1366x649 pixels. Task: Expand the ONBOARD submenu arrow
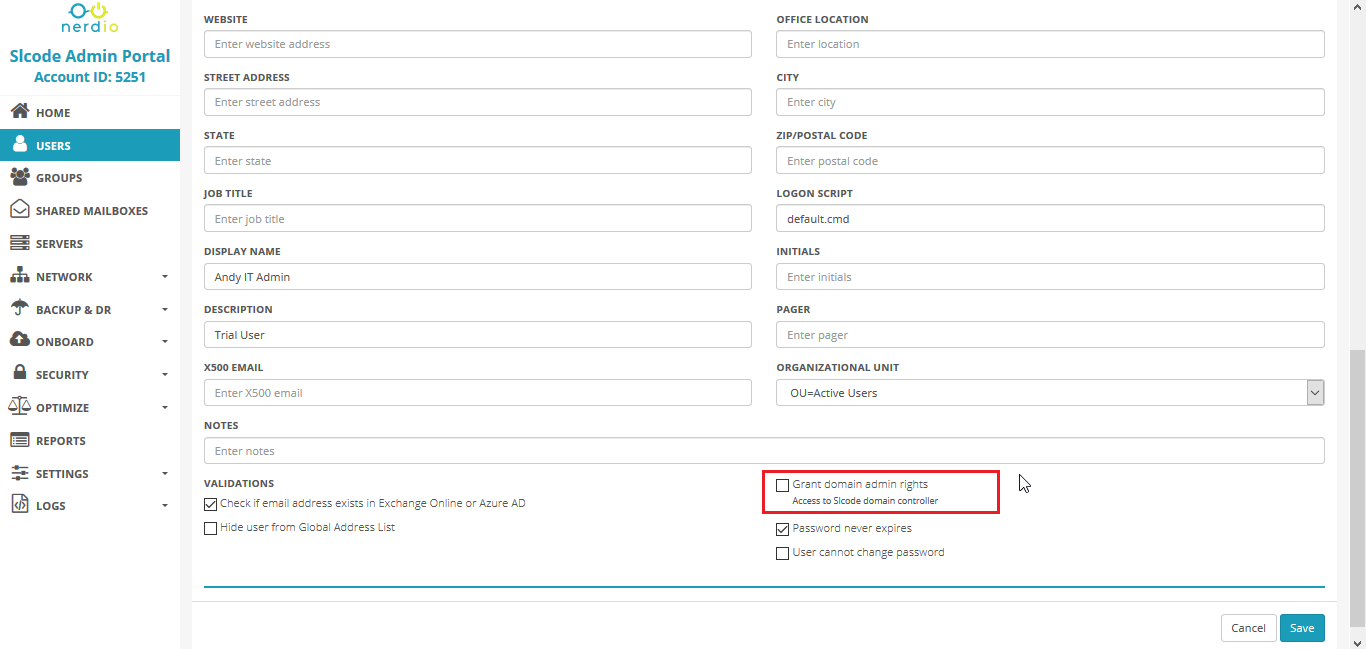tap(165, 342)
